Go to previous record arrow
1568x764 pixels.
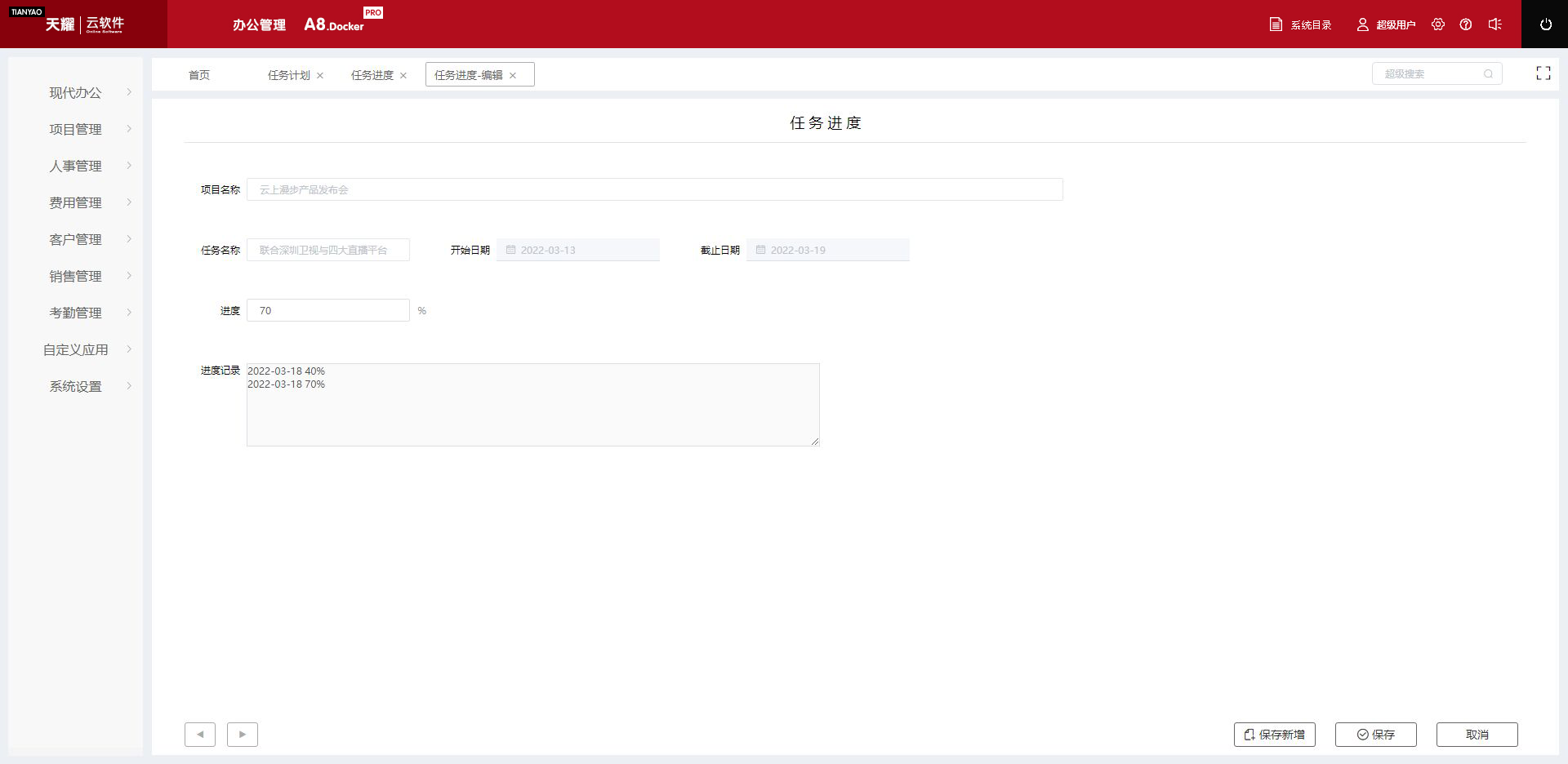pos(200,735)
